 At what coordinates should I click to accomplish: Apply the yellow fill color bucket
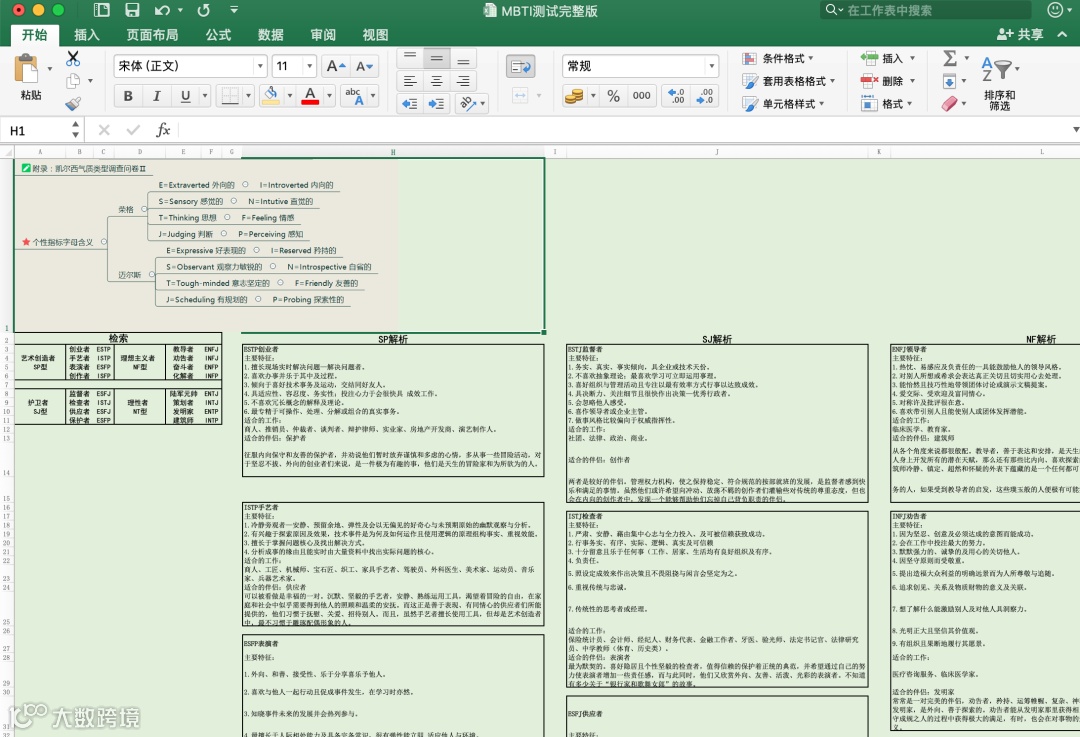pos(271,96)
